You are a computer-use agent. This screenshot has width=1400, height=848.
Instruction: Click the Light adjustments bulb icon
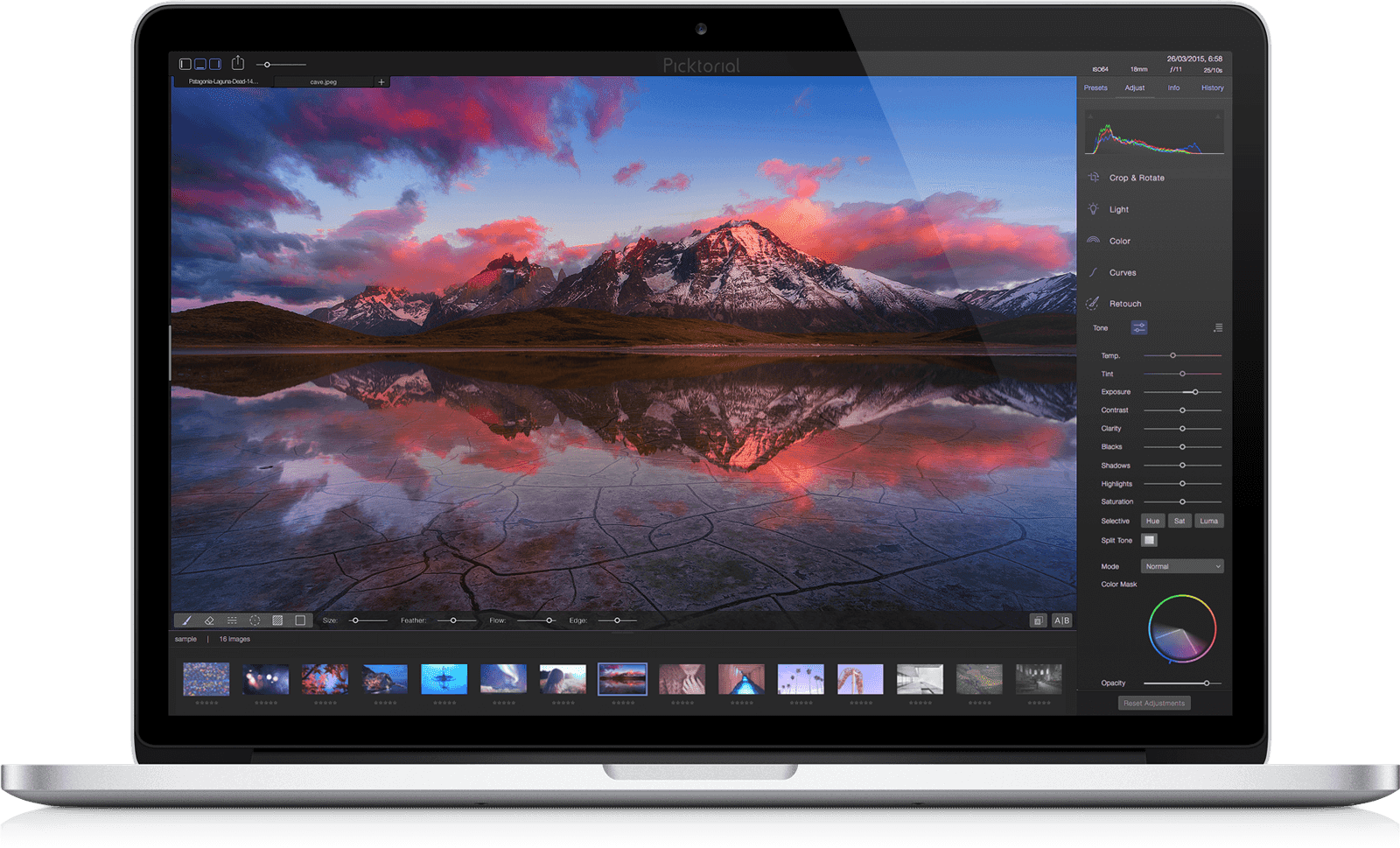tap(1092, 209)
